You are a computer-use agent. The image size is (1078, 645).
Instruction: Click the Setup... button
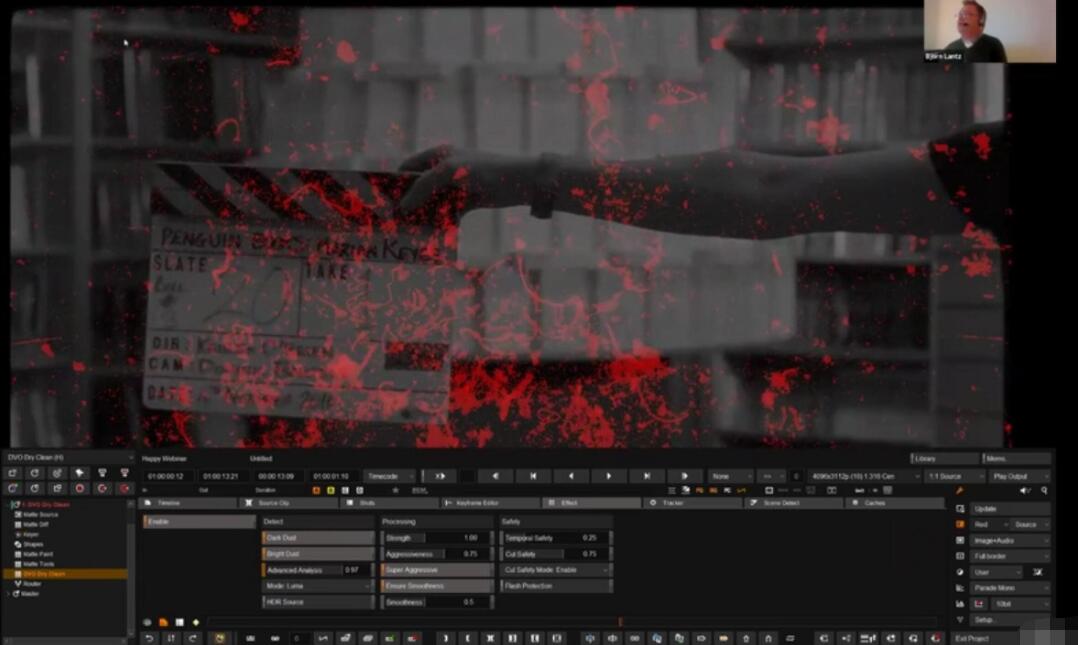[x=1010, y=620]
